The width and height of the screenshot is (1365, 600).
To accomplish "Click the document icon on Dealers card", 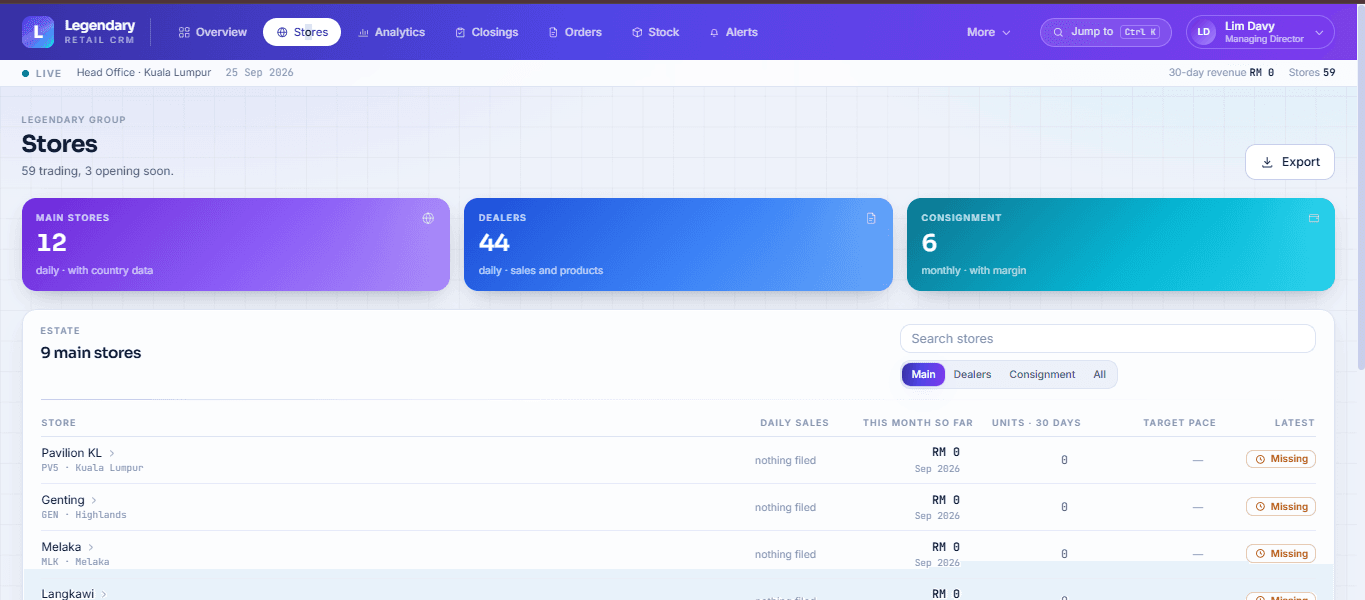I will click(871, 218).
